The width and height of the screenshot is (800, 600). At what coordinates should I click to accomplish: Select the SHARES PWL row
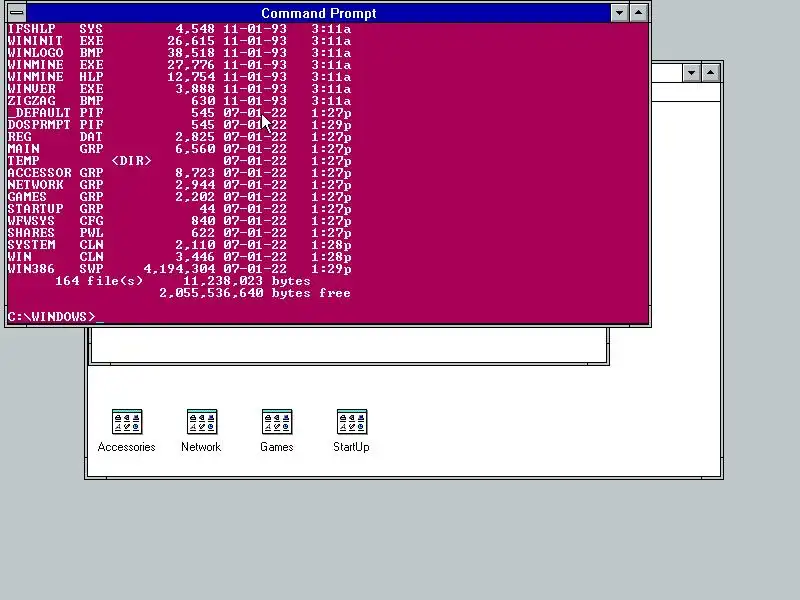click(179, 233)
